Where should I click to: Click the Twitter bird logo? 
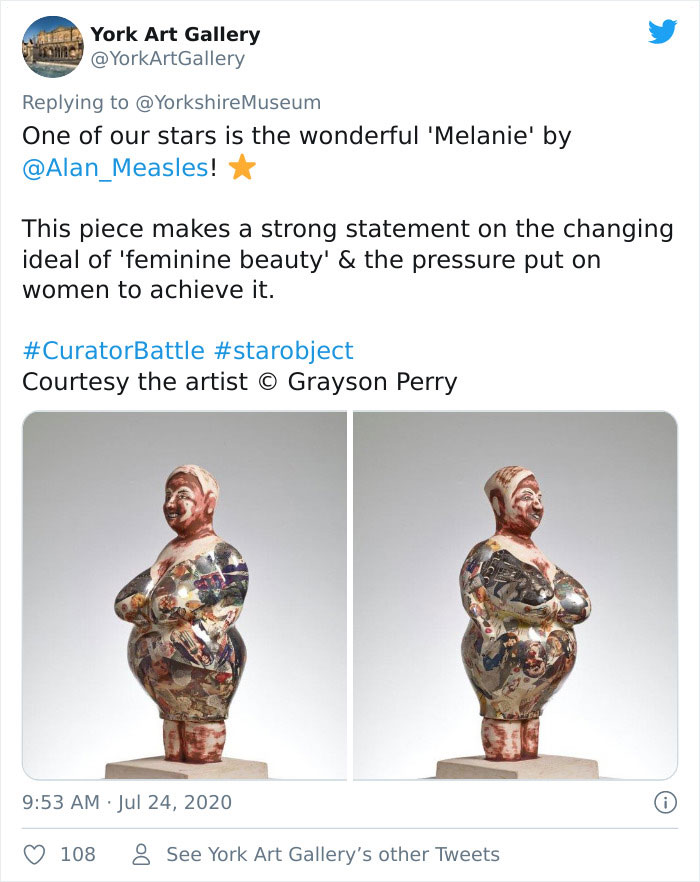tap(664, 34)
